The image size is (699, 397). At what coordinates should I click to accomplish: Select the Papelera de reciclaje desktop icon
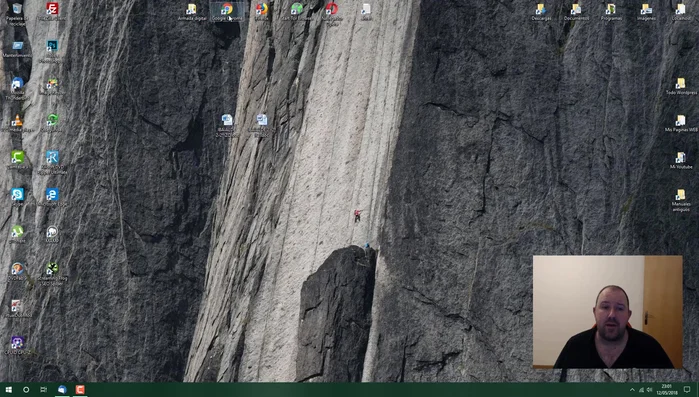[x=17, y=13]
